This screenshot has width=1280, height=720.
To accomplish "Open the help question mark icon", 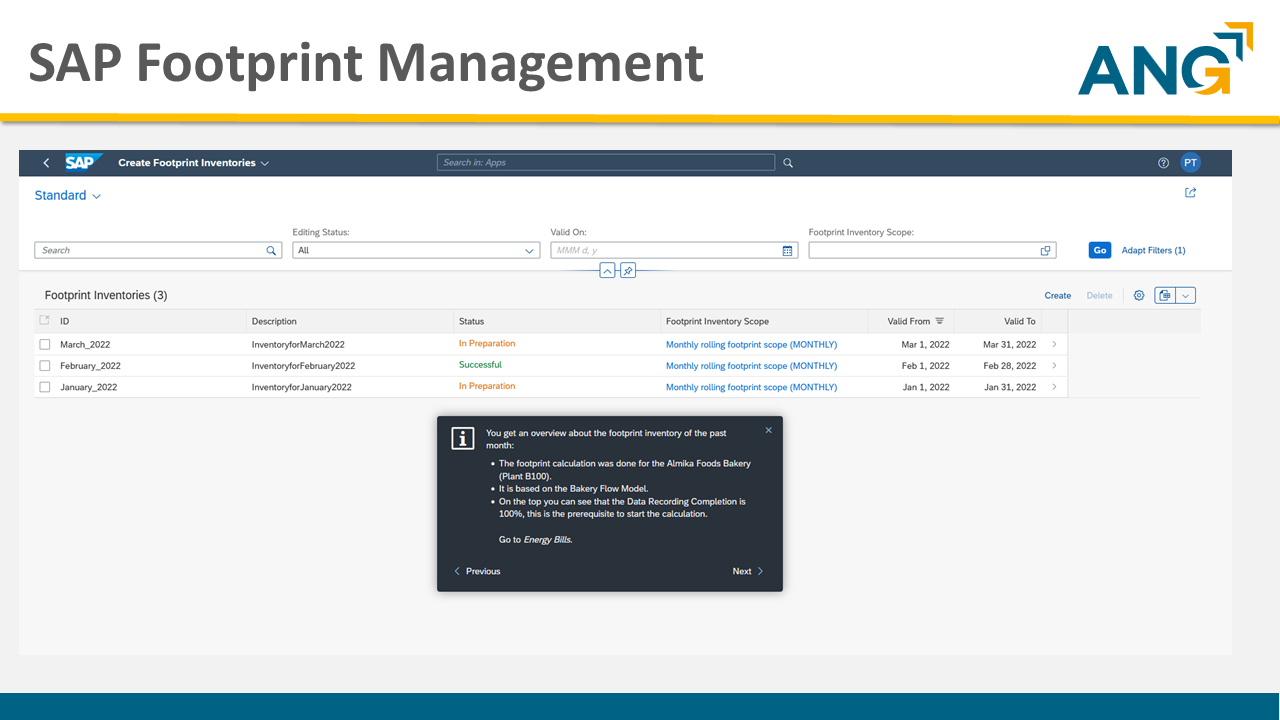I will click(x=1163, y=163).
